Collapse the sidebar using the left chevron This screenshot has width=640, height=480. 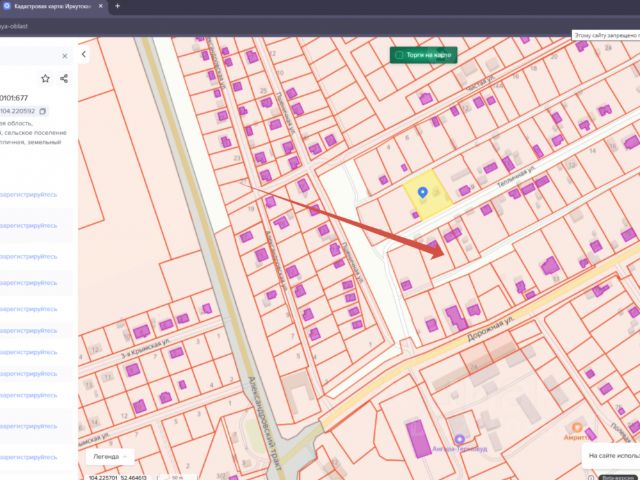pos(84,54)
